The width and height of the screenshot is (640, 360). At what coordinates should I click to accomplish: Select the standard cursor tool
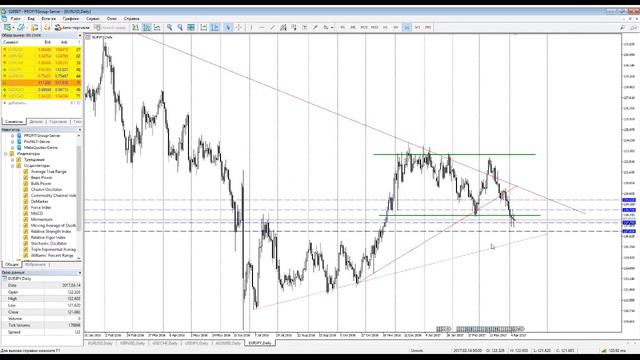click(228, 27)
